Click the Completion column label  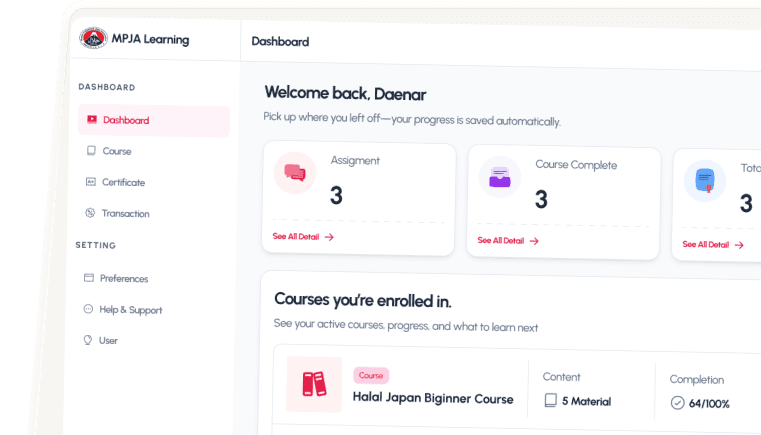[696, 380]
